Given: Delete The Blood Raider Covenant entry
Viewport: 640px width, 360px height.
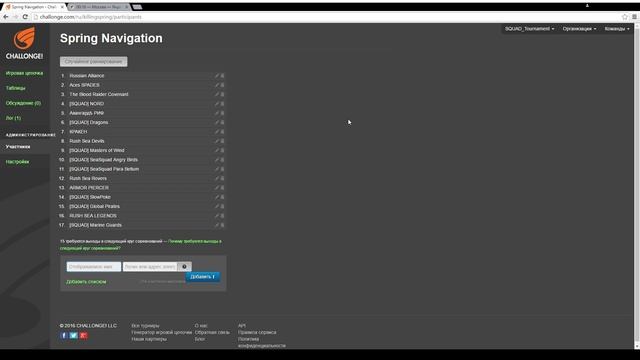Looking at the screenshot, I should pyautogui.click(x=222, y=94).
